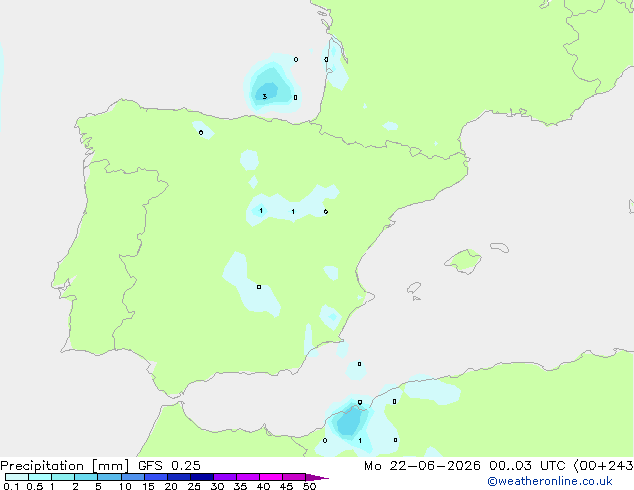The image size is (634, 490).
Task: Select the 10–15 mm legend color swatch
Action: (132, 477)
